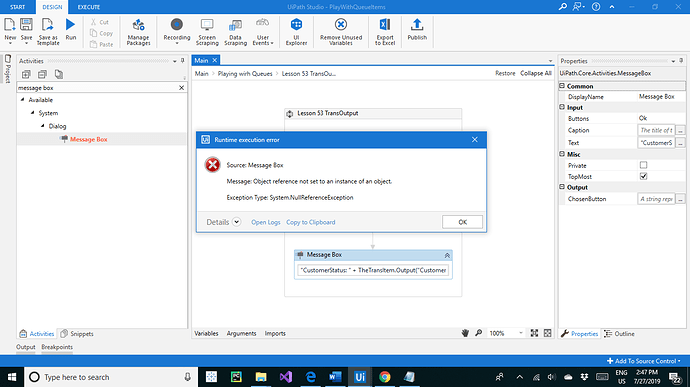Select Cut in the ribbon
The height and width of the screenshot is (387, 690).
click(x=100, y=22)
